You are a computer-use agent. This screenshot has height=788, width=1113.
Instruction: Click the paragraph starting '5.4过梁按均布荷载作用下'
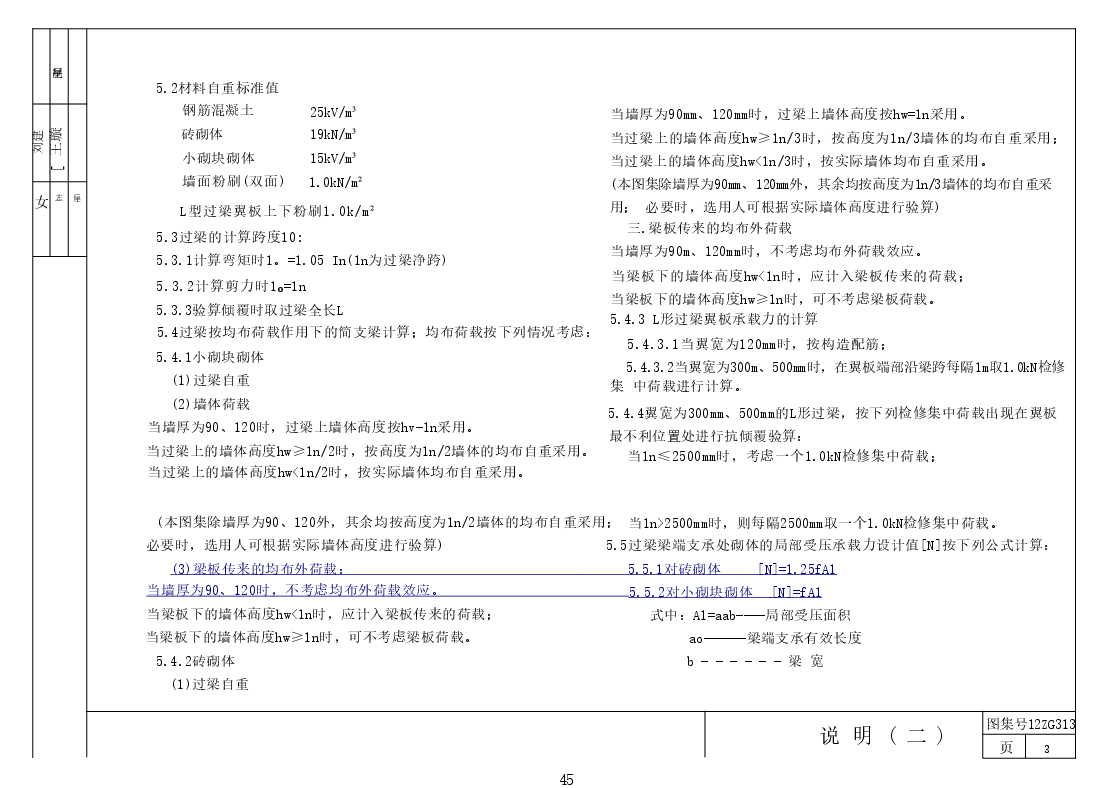374,332
